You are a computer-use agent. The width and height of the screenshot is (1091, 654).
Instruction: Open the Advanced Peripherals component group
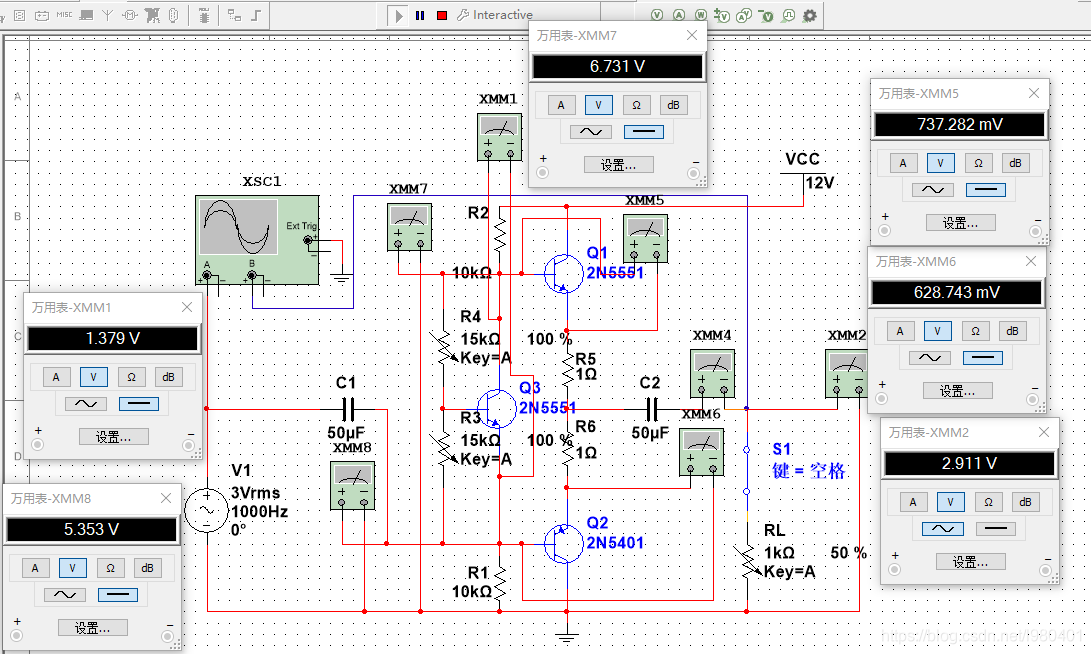coord(86,15)
